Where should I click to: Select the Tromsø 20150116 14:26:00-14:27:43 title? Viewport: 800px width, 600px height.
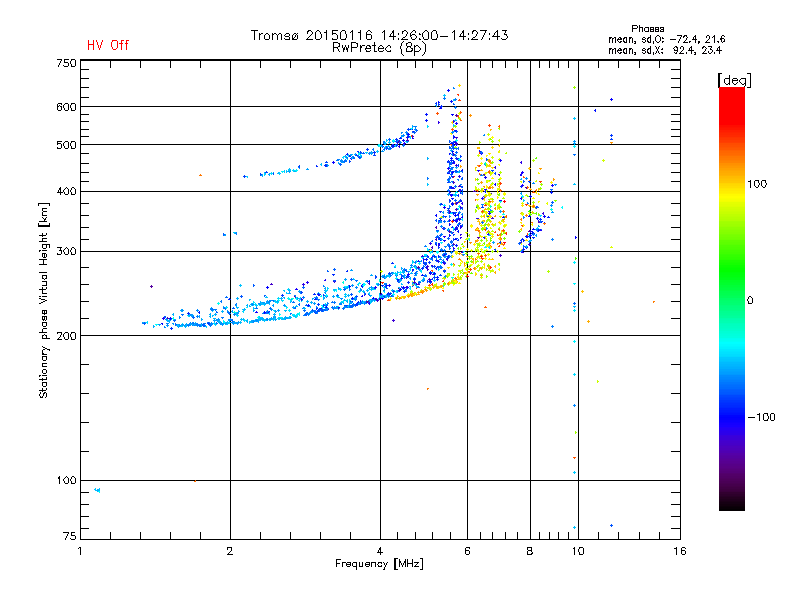coord(379,35)
